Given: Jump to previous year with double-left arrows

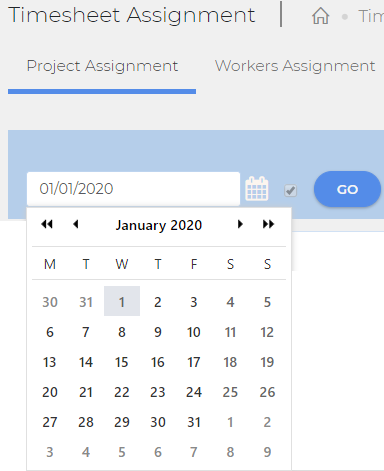Looking at the screenshot, I should 47,224.
